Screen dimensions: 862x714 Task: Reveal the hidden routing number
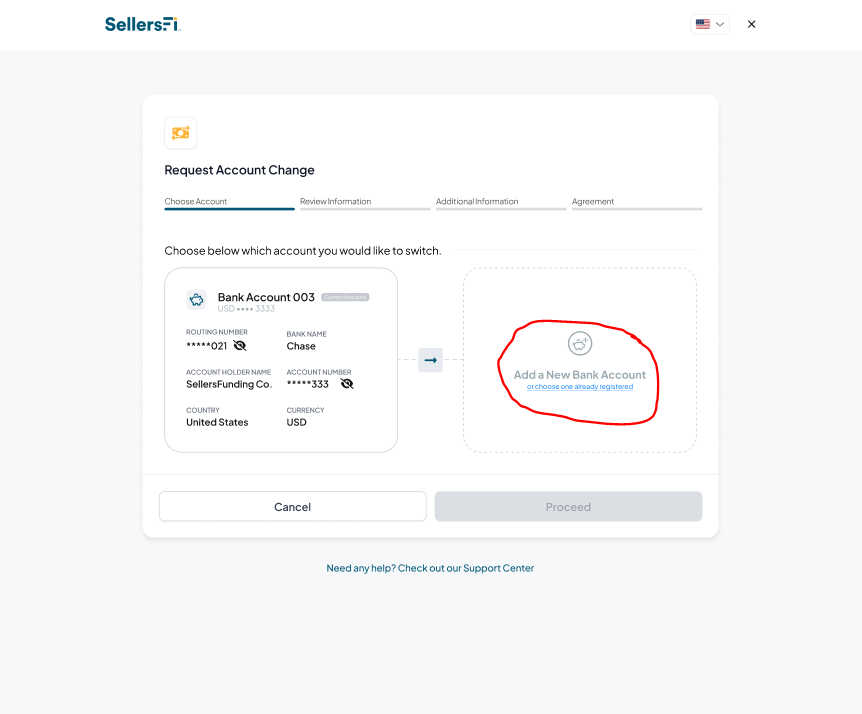[240, 345]
